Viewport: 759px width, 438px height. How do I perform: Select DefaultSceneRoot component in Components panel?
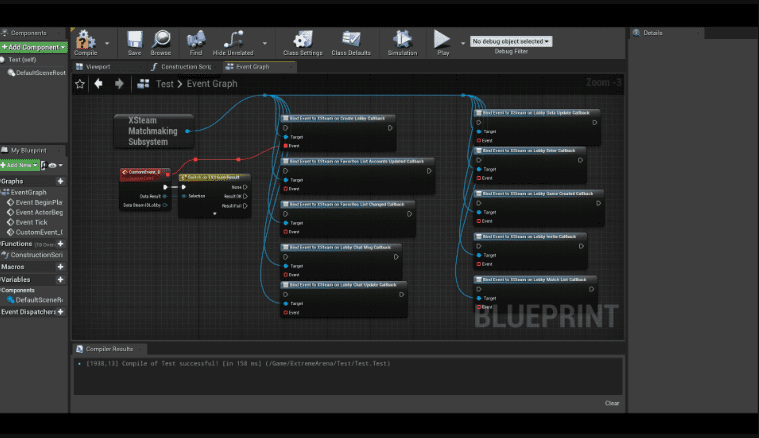(37, 73)
